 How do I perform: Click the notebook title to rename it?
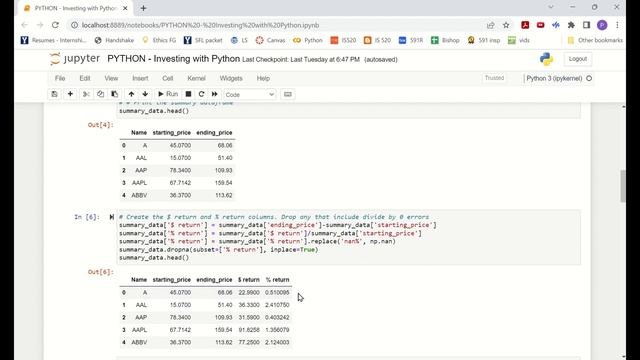[173, 59]
